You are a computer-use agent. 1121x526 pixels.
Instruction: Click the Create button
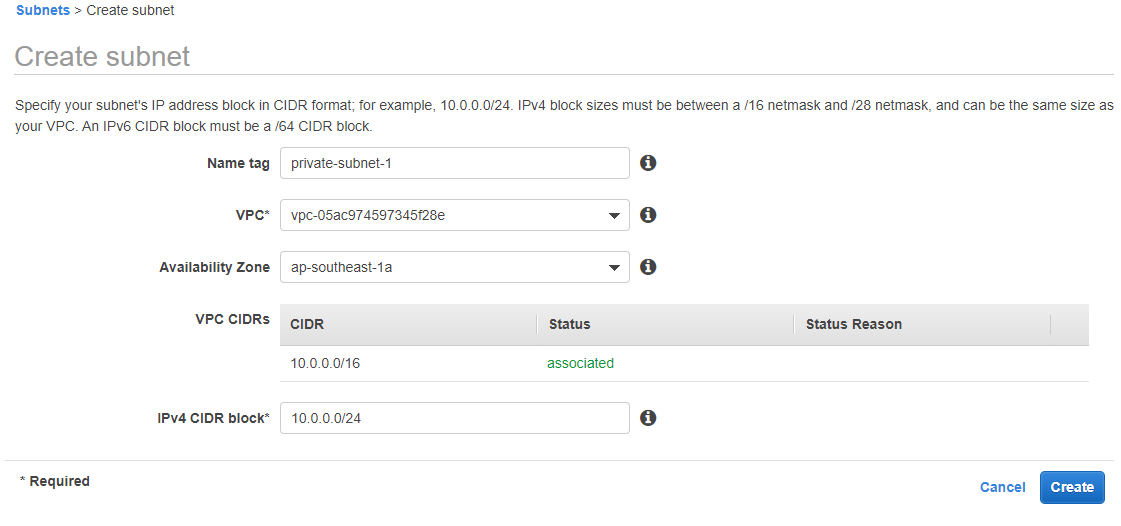coord(1072,487)
